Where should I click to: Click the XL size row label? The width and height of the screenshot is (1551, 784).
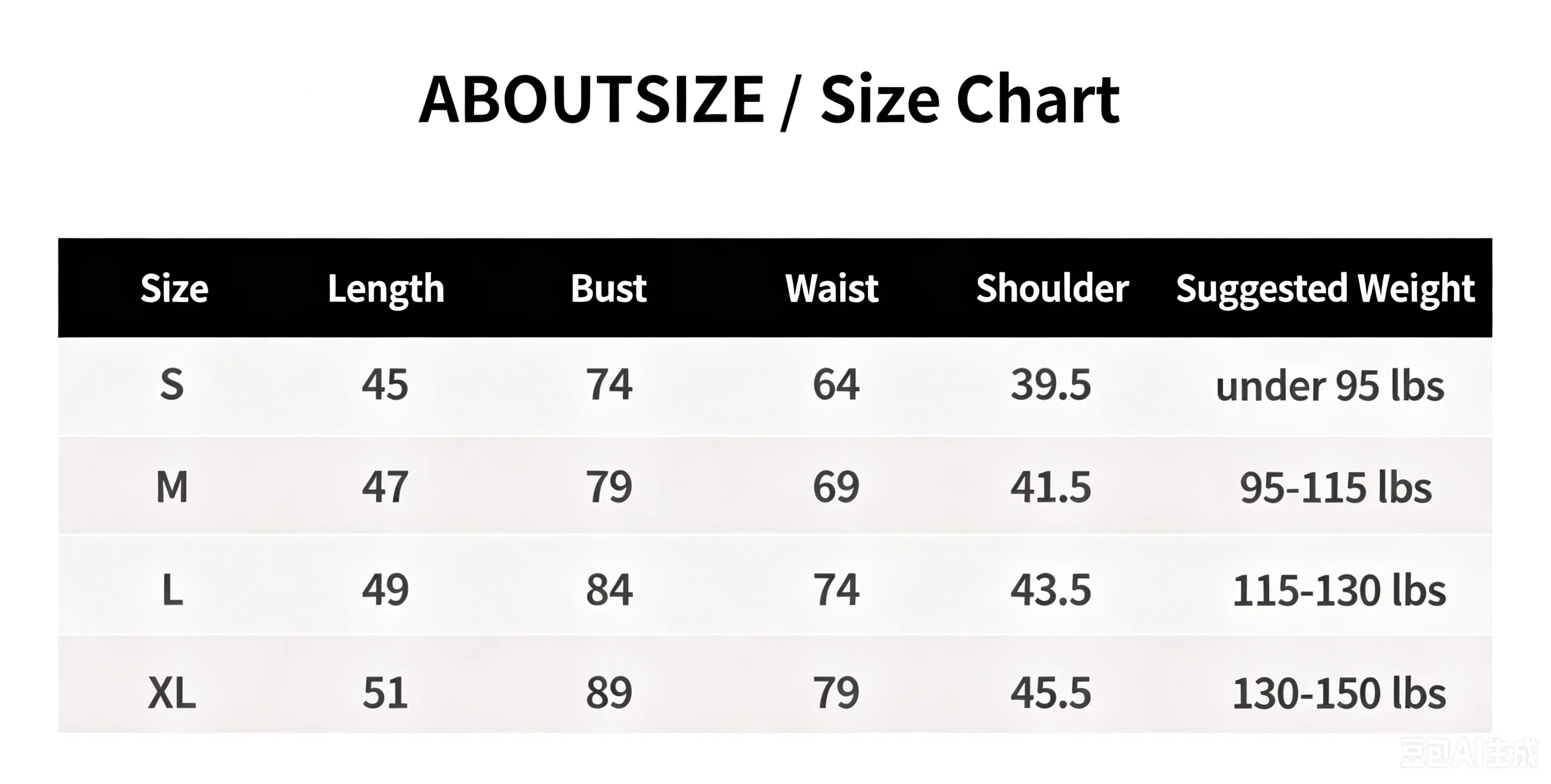pos(172,693)
